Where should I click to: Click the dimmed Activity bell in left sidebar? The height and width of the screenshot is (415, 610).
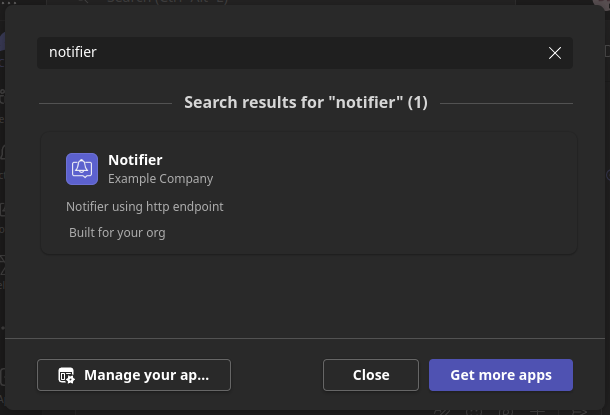(x=3, y=152)
